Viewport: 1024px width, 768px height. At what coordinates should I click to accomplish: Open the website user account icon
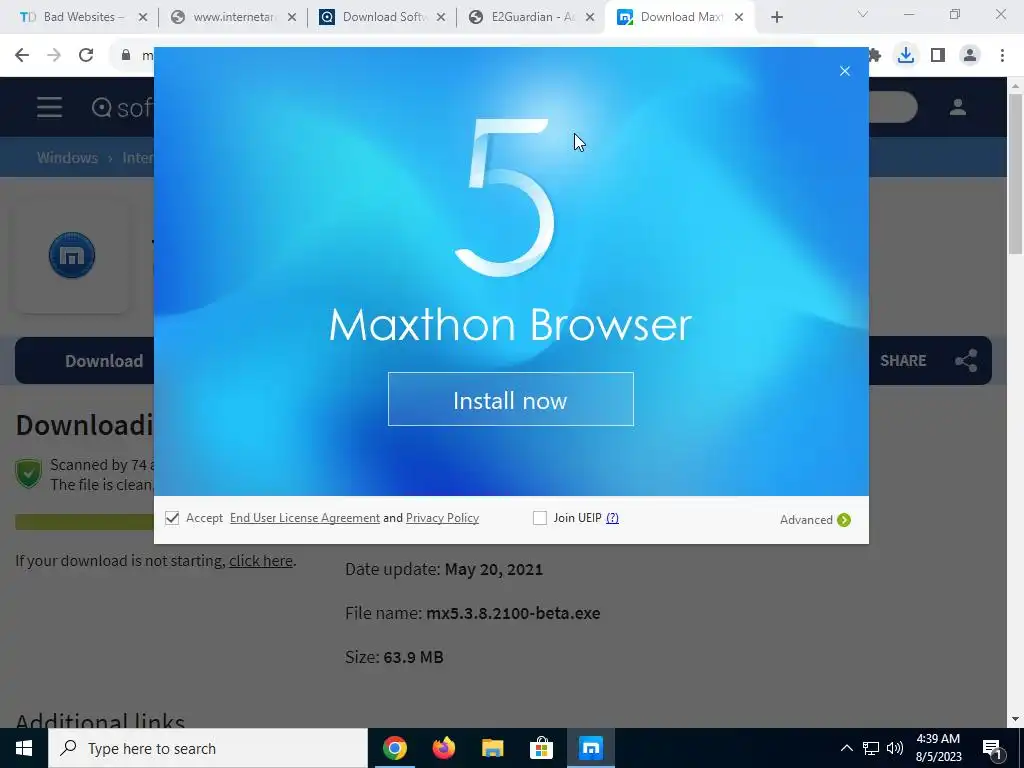tap(958, 107)
